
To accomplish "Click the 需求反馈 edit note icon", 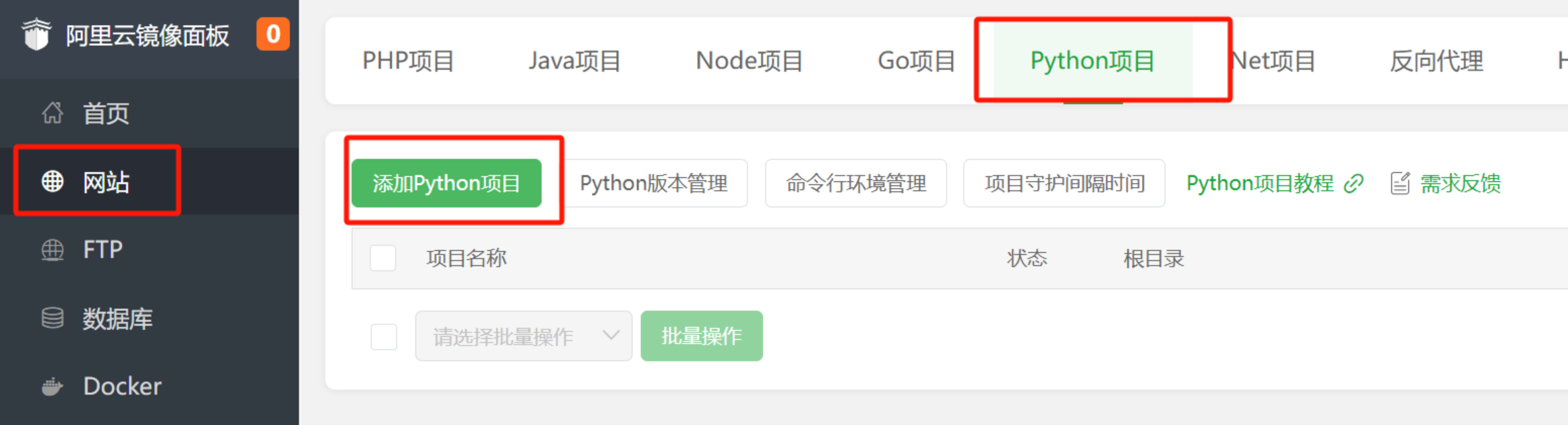I will point(1400,183).
